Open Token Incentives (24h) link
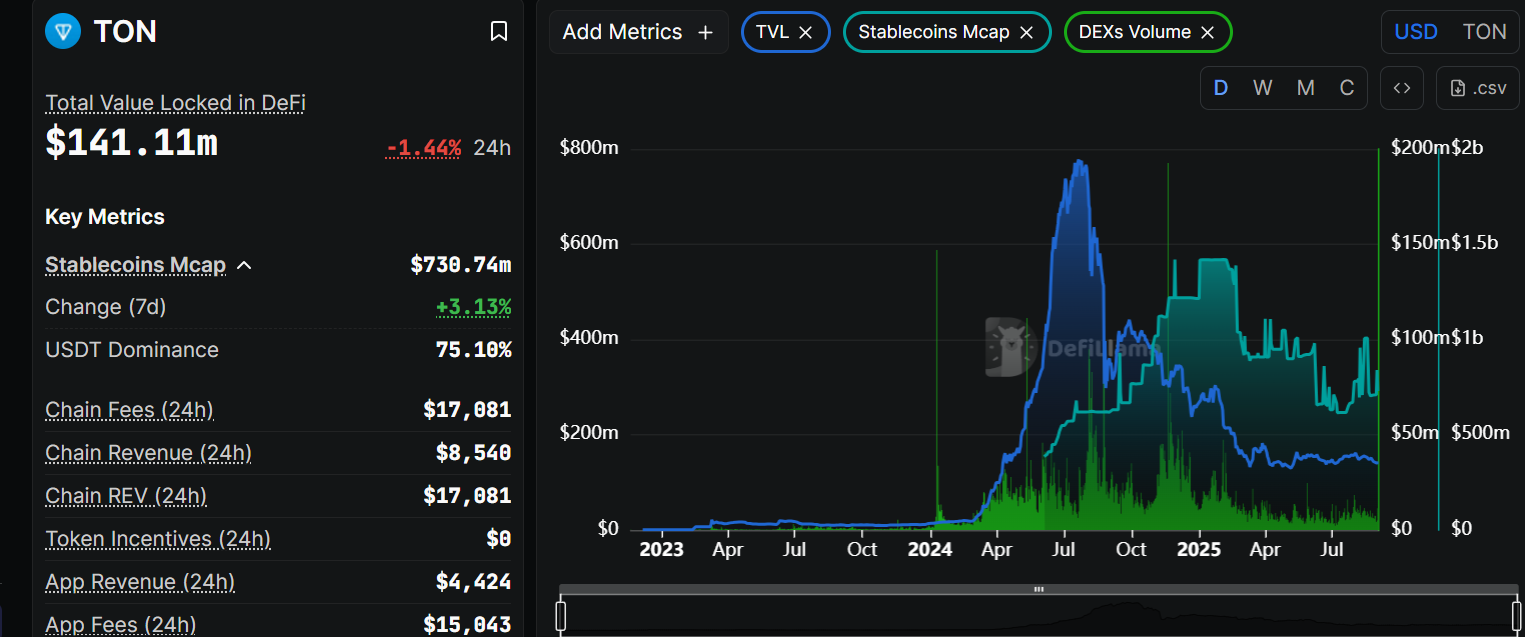This screenshot has height=637, width=1525. (x=158, y=539)
